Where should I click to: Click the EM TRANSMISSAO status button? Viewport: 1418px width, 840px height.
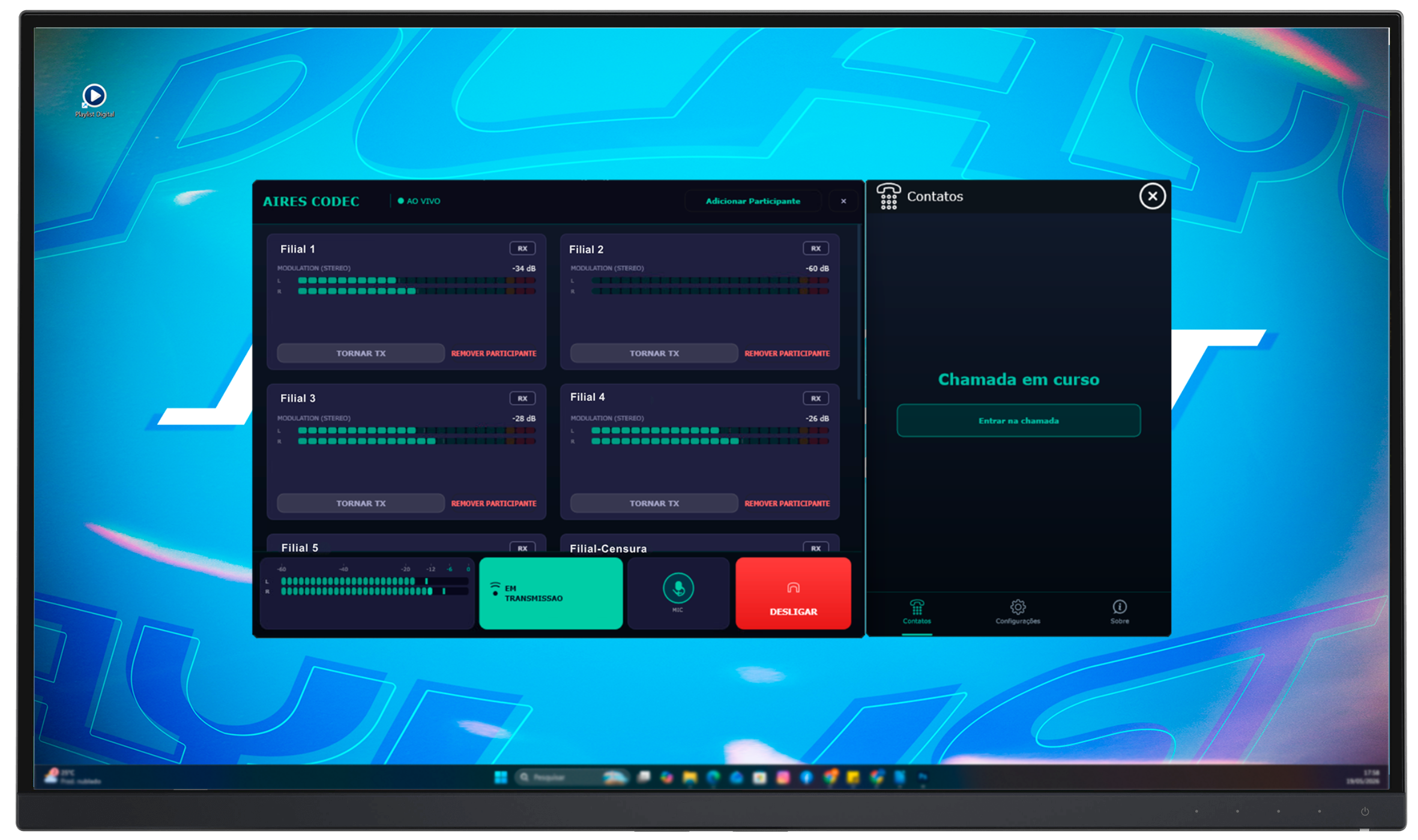[551, 593]
